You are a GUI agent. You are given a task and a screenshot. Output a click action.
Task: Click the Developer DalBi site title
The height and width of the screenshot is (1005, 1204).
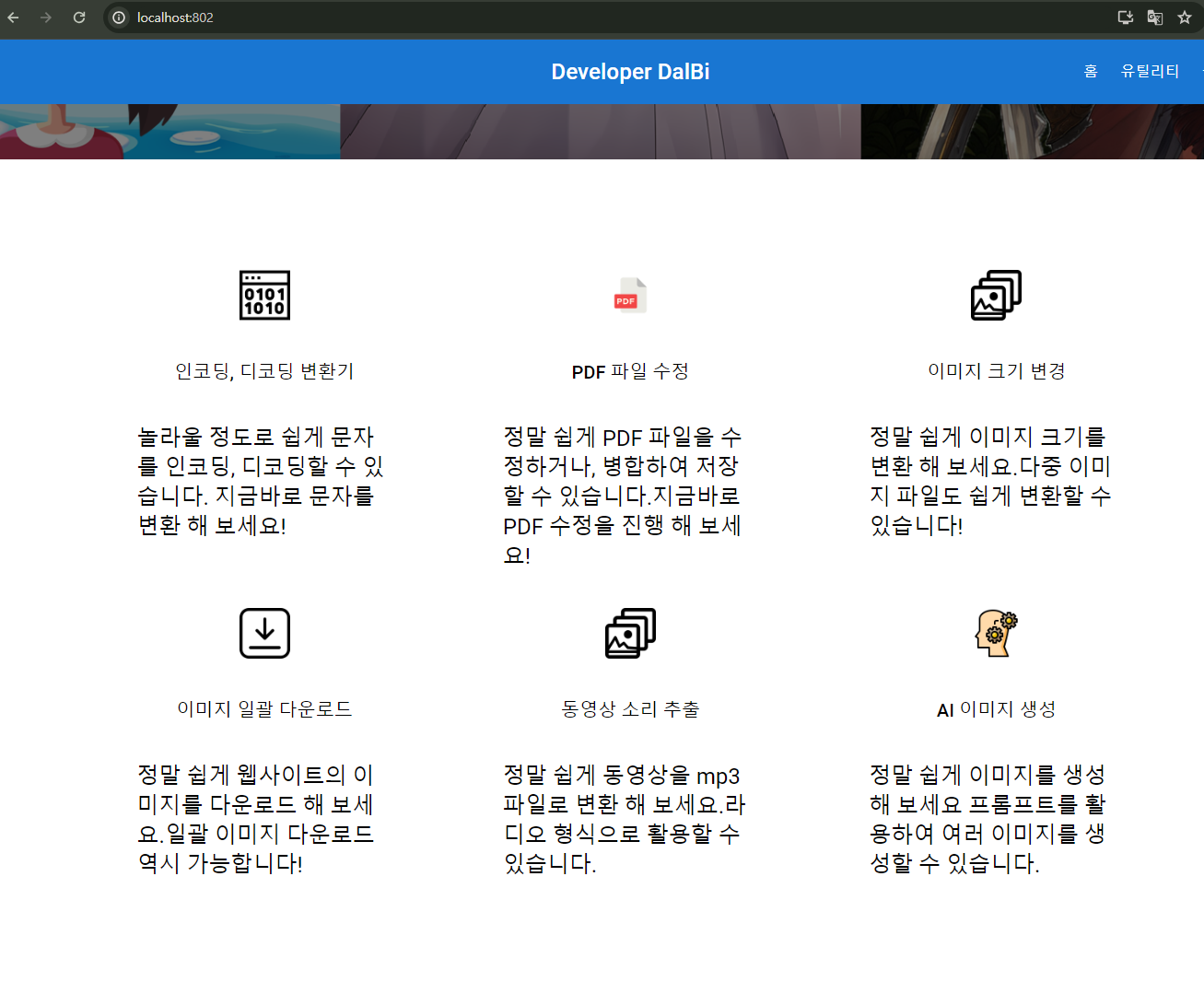pos(630,71)
